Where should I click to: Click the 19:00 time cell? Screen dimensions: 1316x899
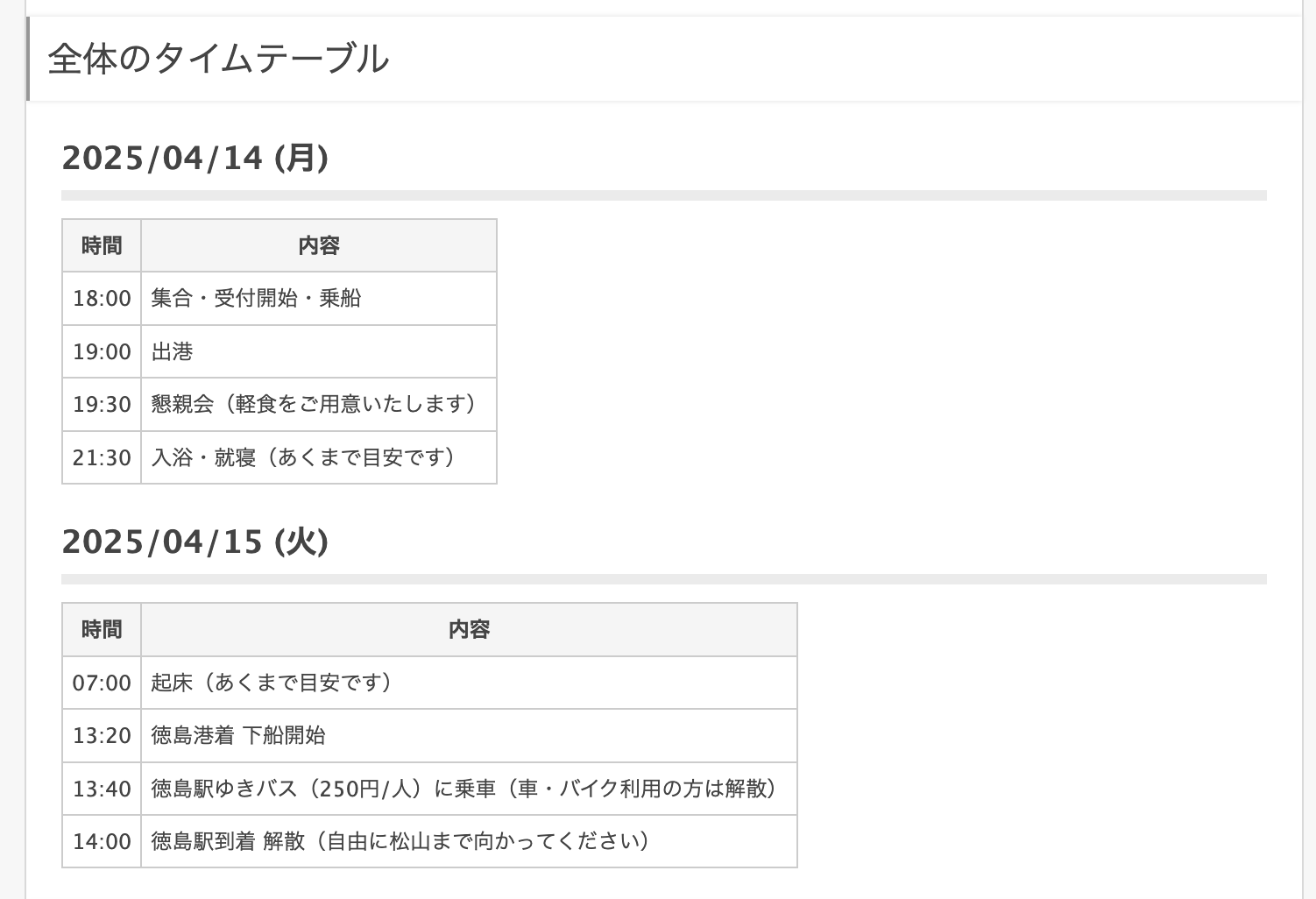[102, 351]
